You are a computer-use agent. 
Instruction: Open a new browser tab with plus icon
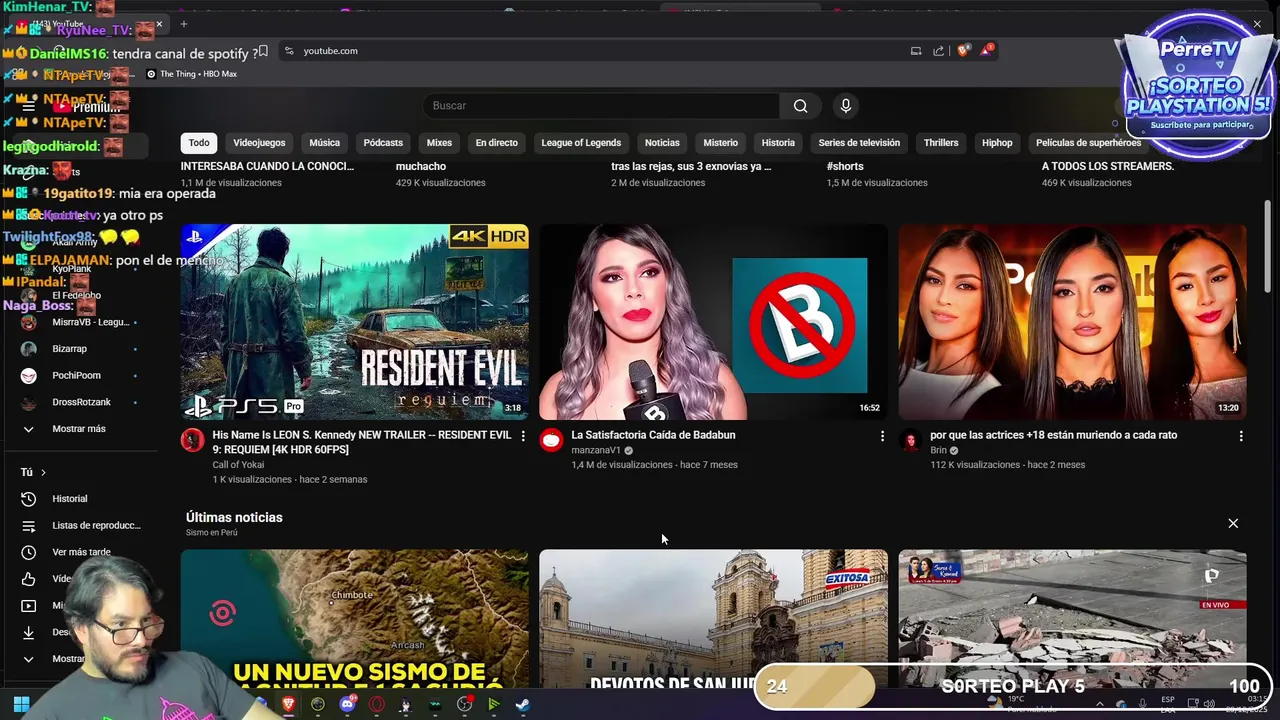(183, 24)
